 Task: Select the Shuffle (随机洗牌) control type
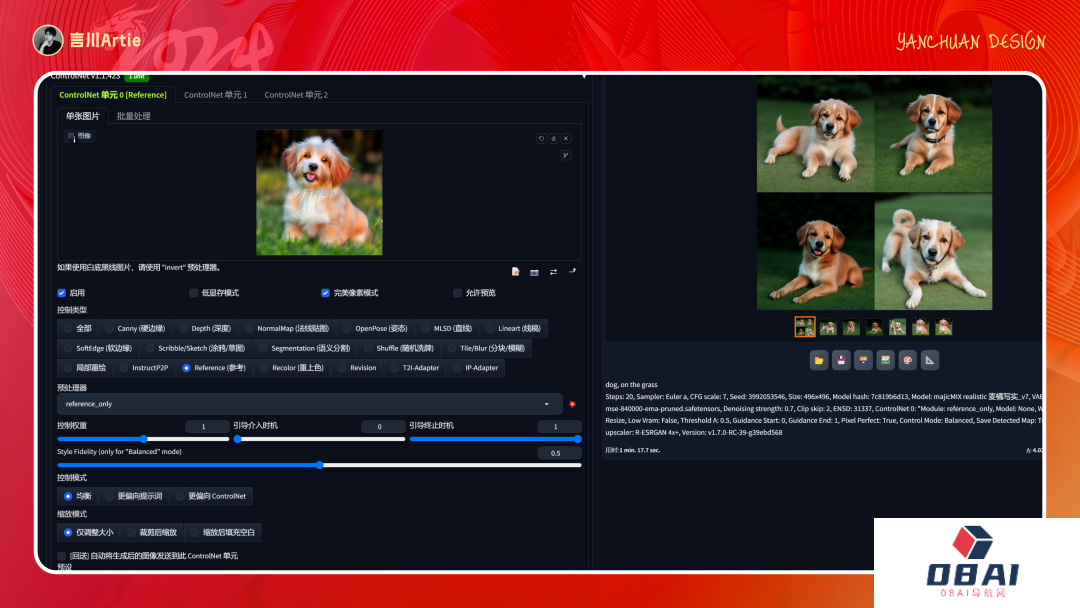coord(399,348)
